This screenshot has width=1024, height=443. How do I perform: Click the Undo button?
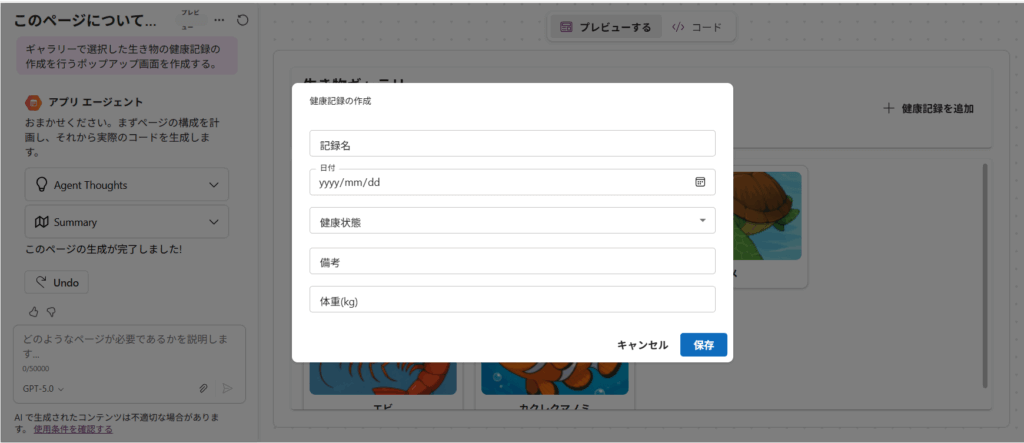[57, 282]
